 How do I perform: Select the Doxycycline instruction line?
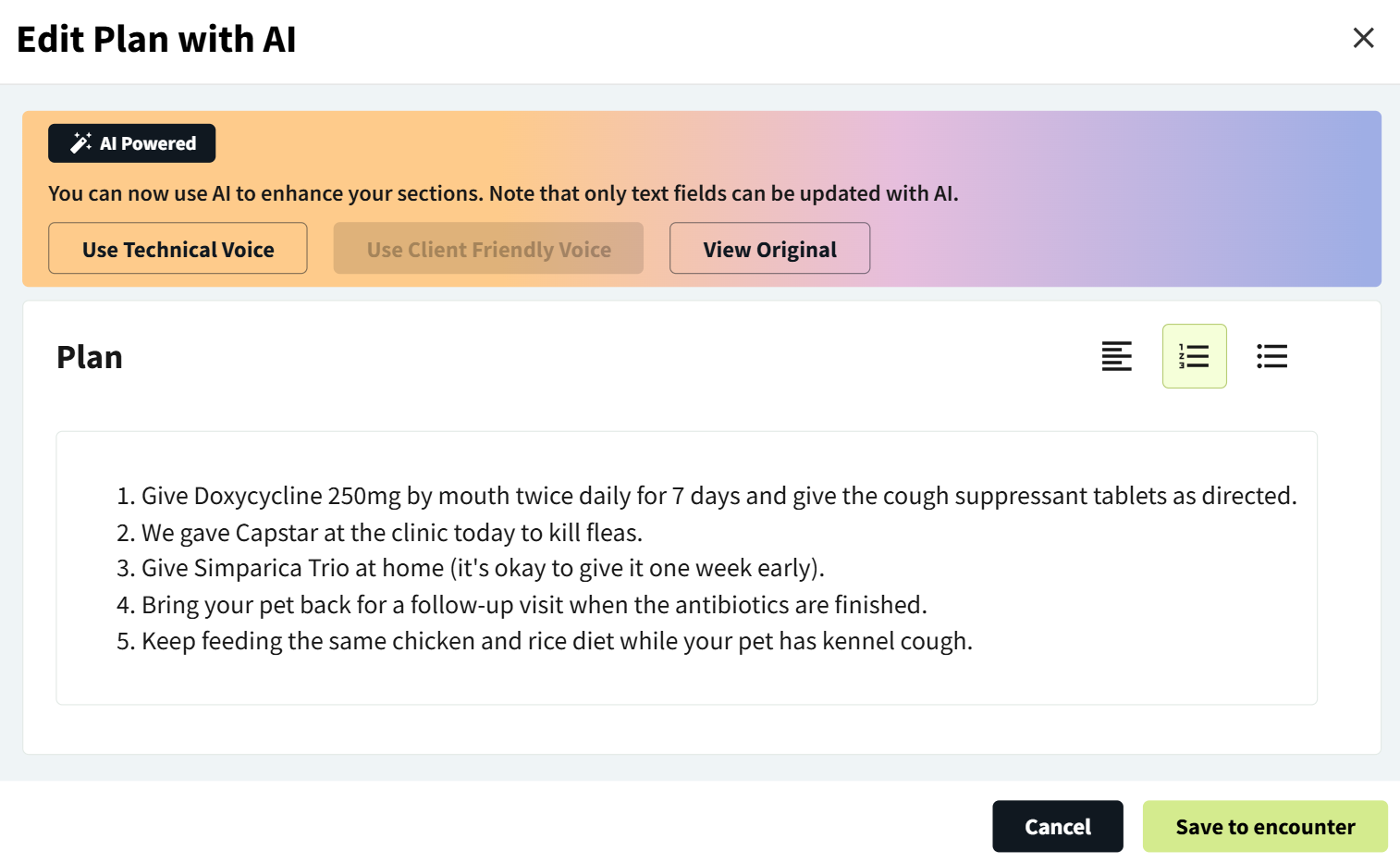tap(718, 496)
